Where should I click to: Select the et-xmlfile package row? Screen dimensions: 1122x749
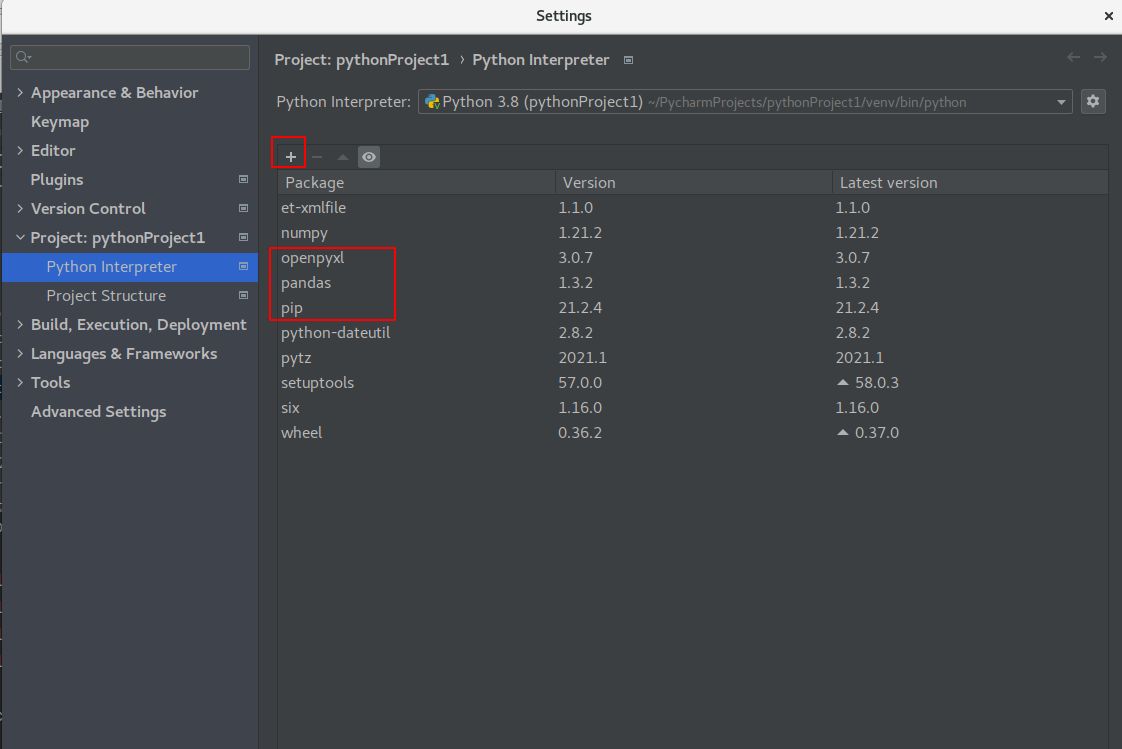click(693, 207)
